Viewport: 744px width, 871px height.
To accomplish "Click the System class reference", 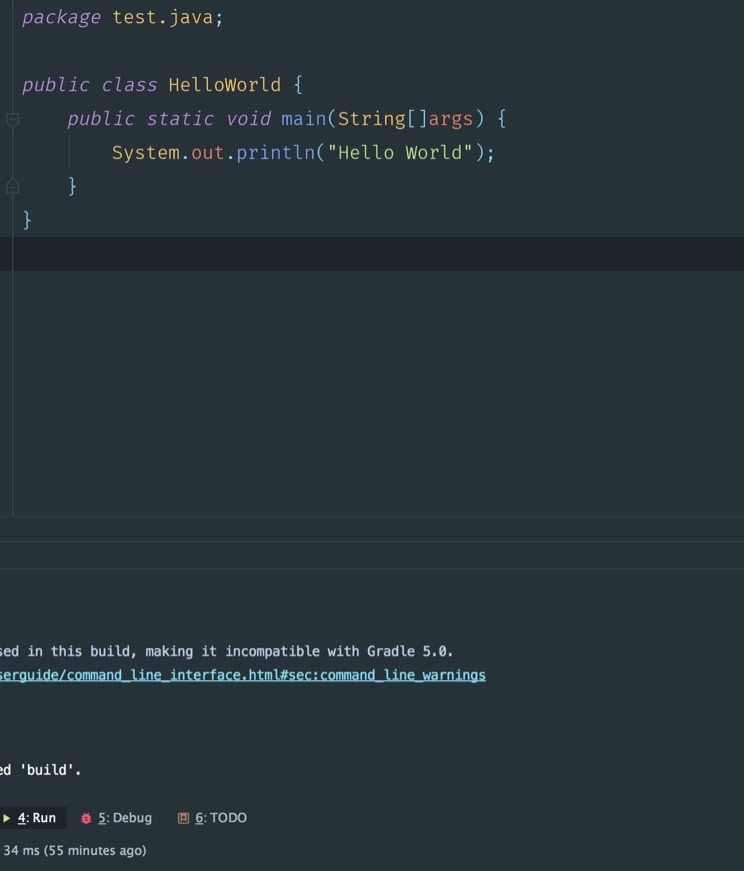I will [146, 153].
